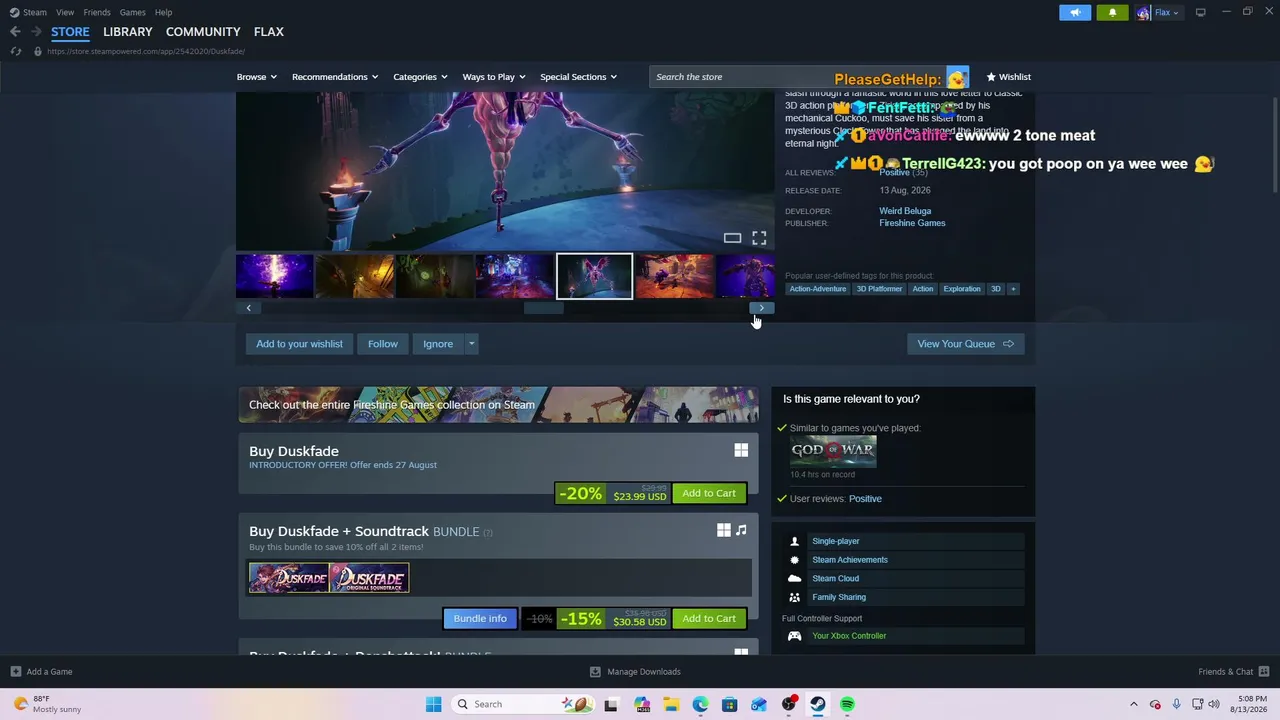Click the Steam icon on the taskbar
This screenshot has height=720, width=1280.
point(818,704)
